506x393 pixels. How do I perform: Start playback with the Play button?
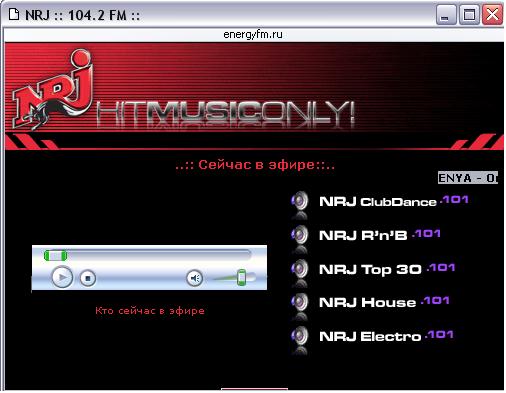click(x=62, y=277)
